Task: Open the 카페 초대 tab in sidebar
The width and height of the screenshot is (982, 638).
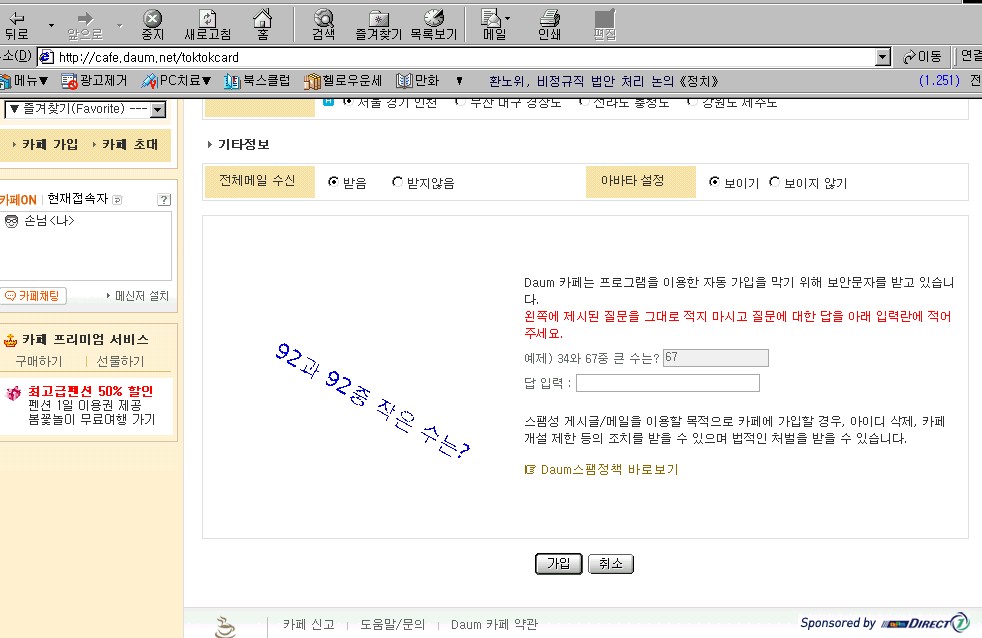Action: click(129, 144)
